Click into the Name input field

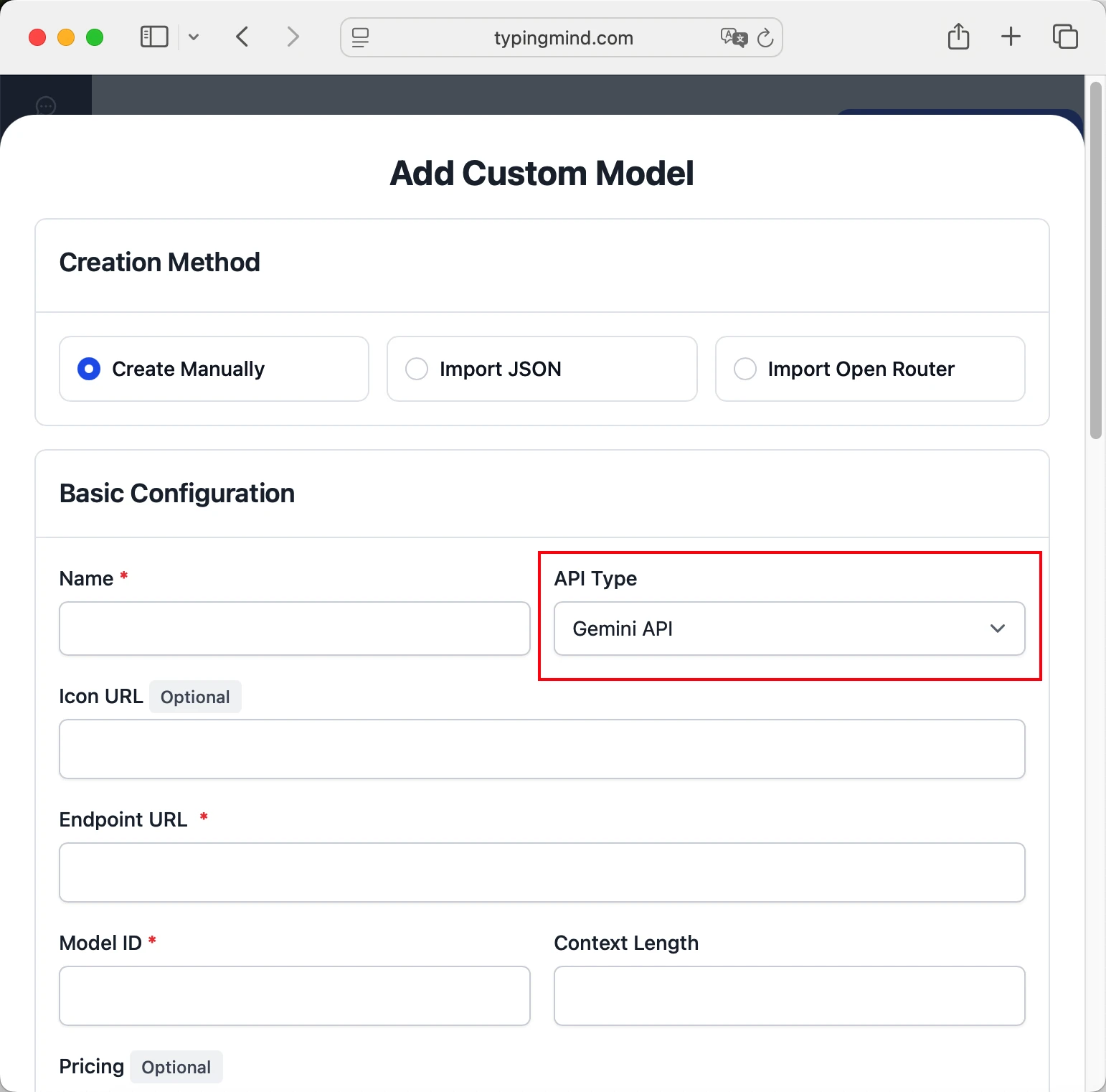coord(294,629)
